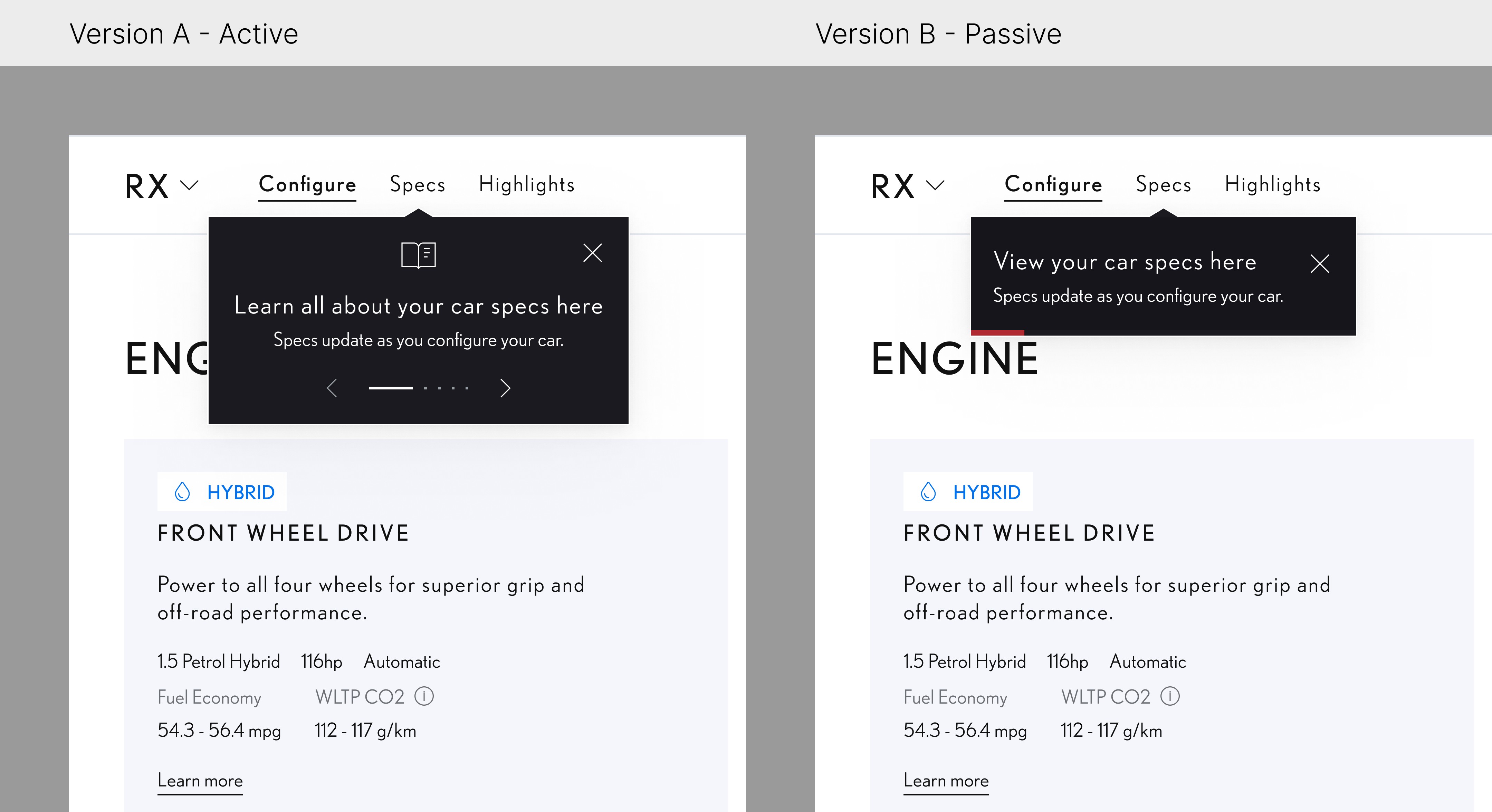The width and height of the screenshot is (1492, 812).
Task: Click WLTP CO2 info icon in Version A
Action: pos(424,696)
